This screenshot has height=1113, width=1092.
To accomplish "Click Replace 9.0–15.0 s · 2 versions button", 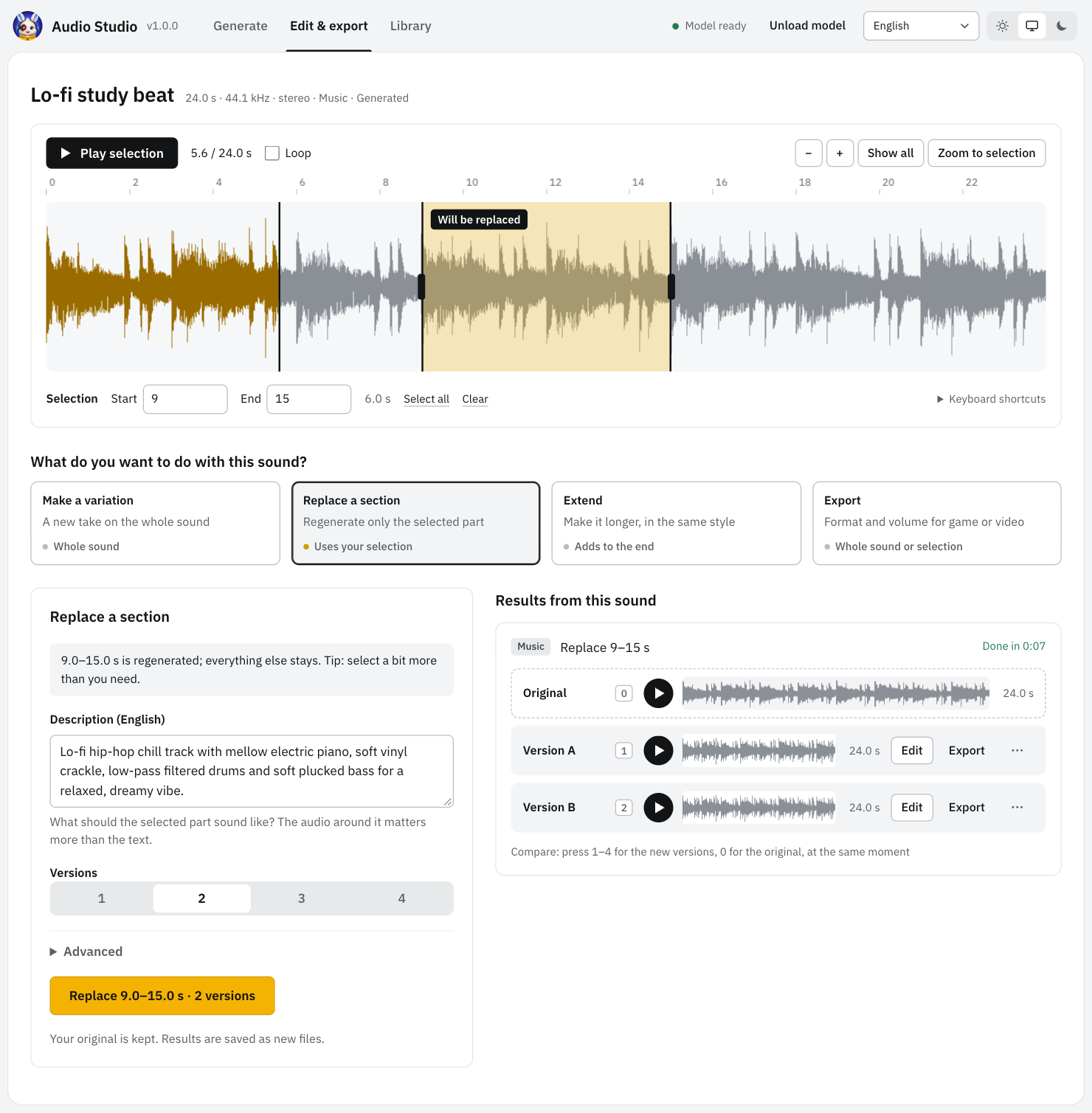I will point(162,996).
